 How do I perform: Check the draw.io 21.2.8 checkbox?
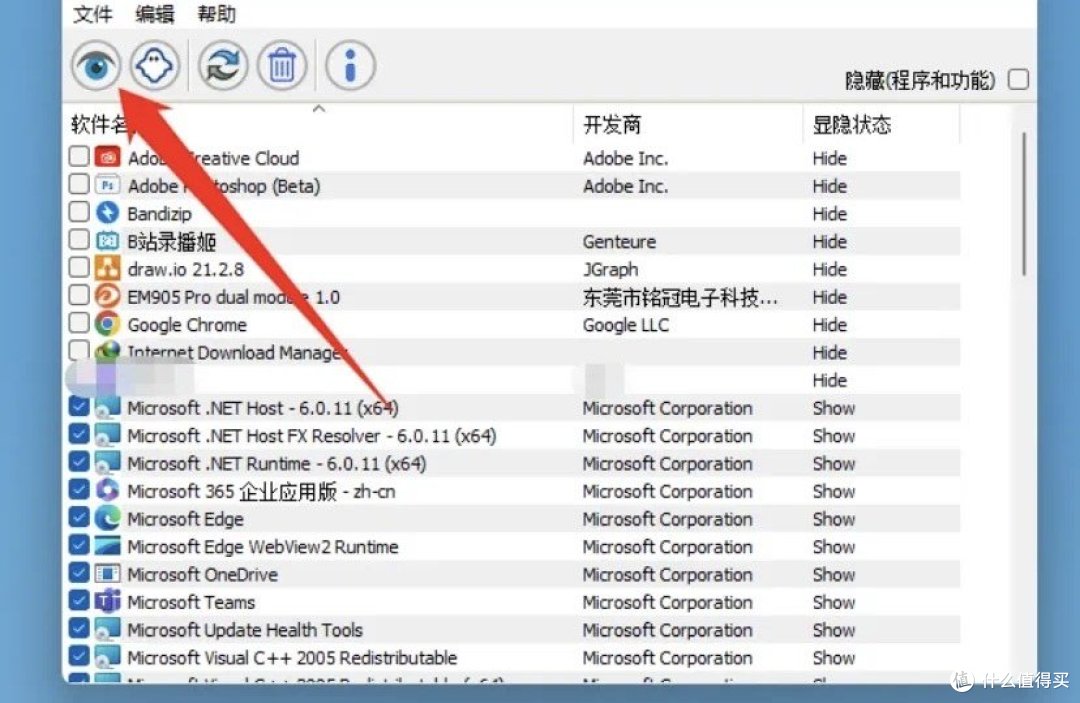pyautogui.click(x=79, y=267)
